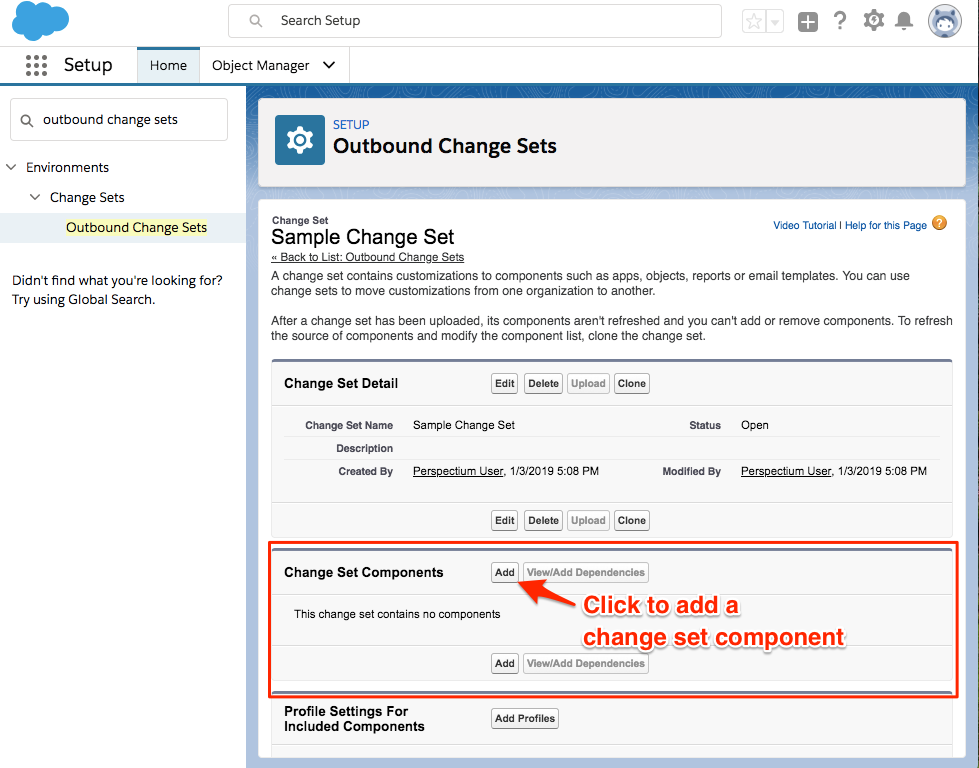This screenshot has height=768, width=979.
Task: Open the Object Manager tab
Action: 260,66
